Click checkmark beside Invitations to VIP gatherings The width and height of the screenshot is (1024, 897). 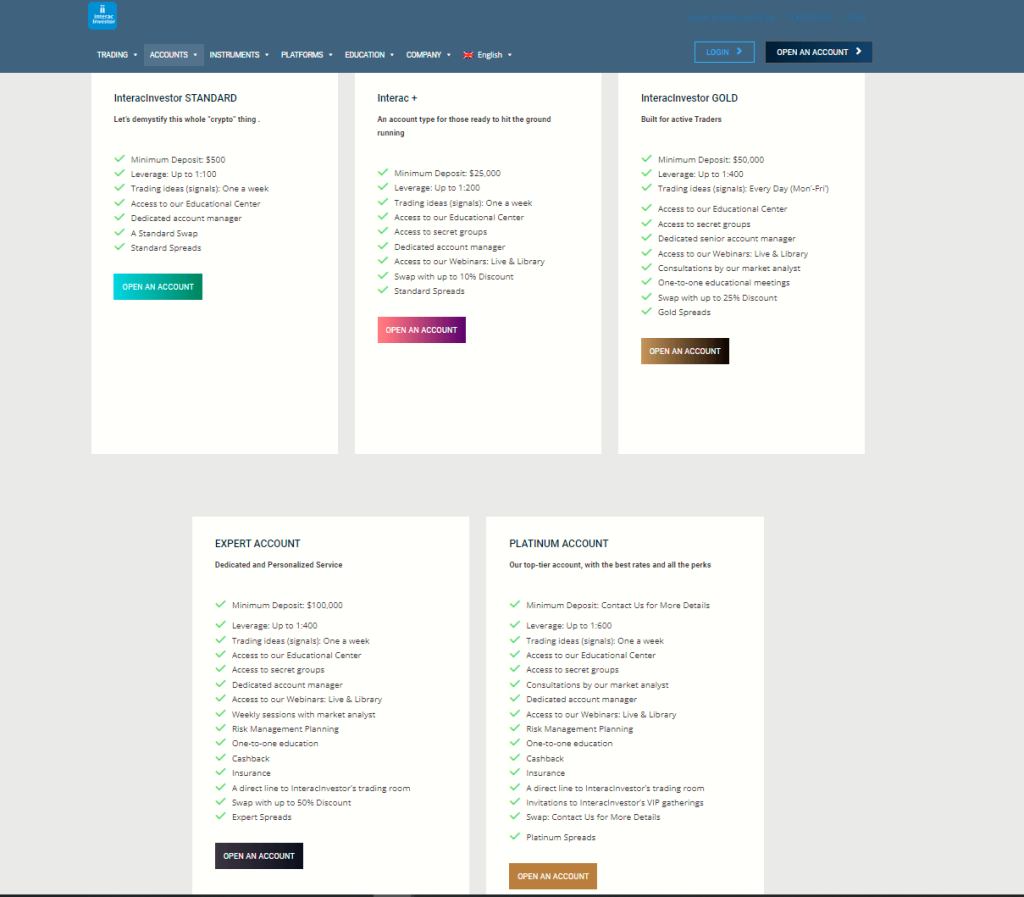point(515,802)
